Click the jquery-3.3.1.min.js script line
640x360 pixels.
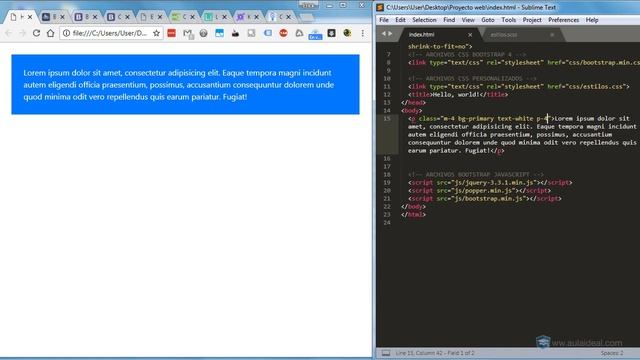(490, 182)
